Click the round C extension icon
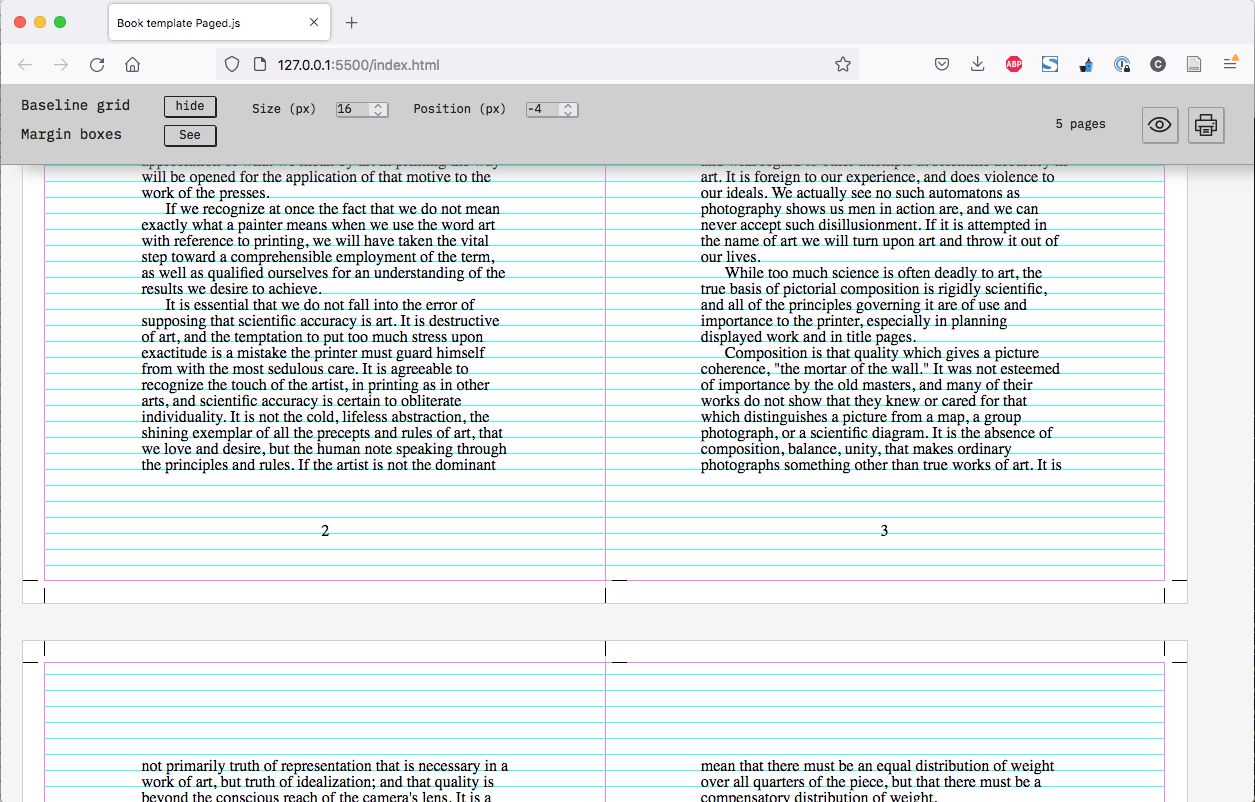1255x802 pixels. [x=1158, y=65]
